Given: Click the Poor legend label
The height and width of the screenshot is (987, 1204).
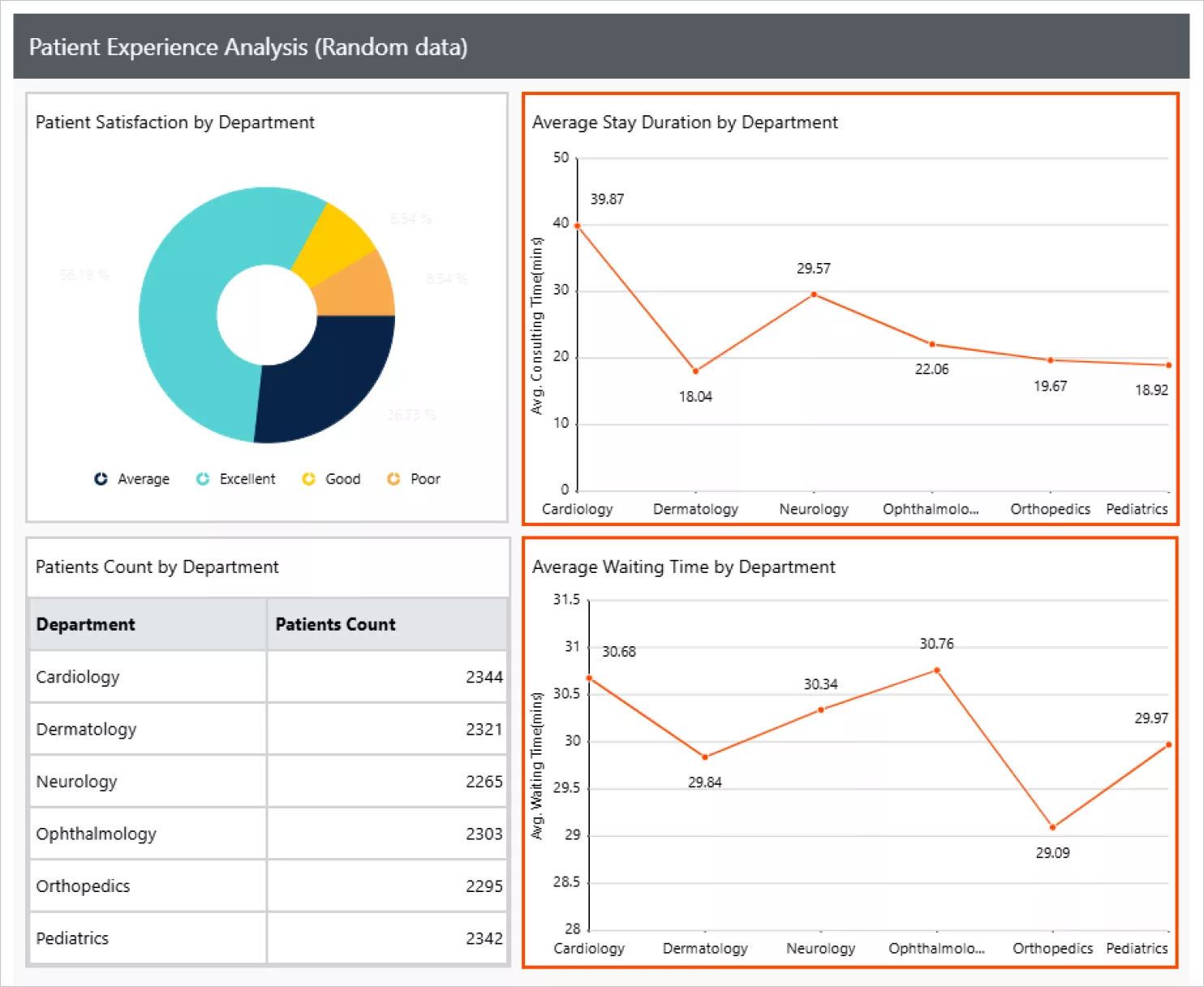Looking at the screenshot, I should coord(425,479).
